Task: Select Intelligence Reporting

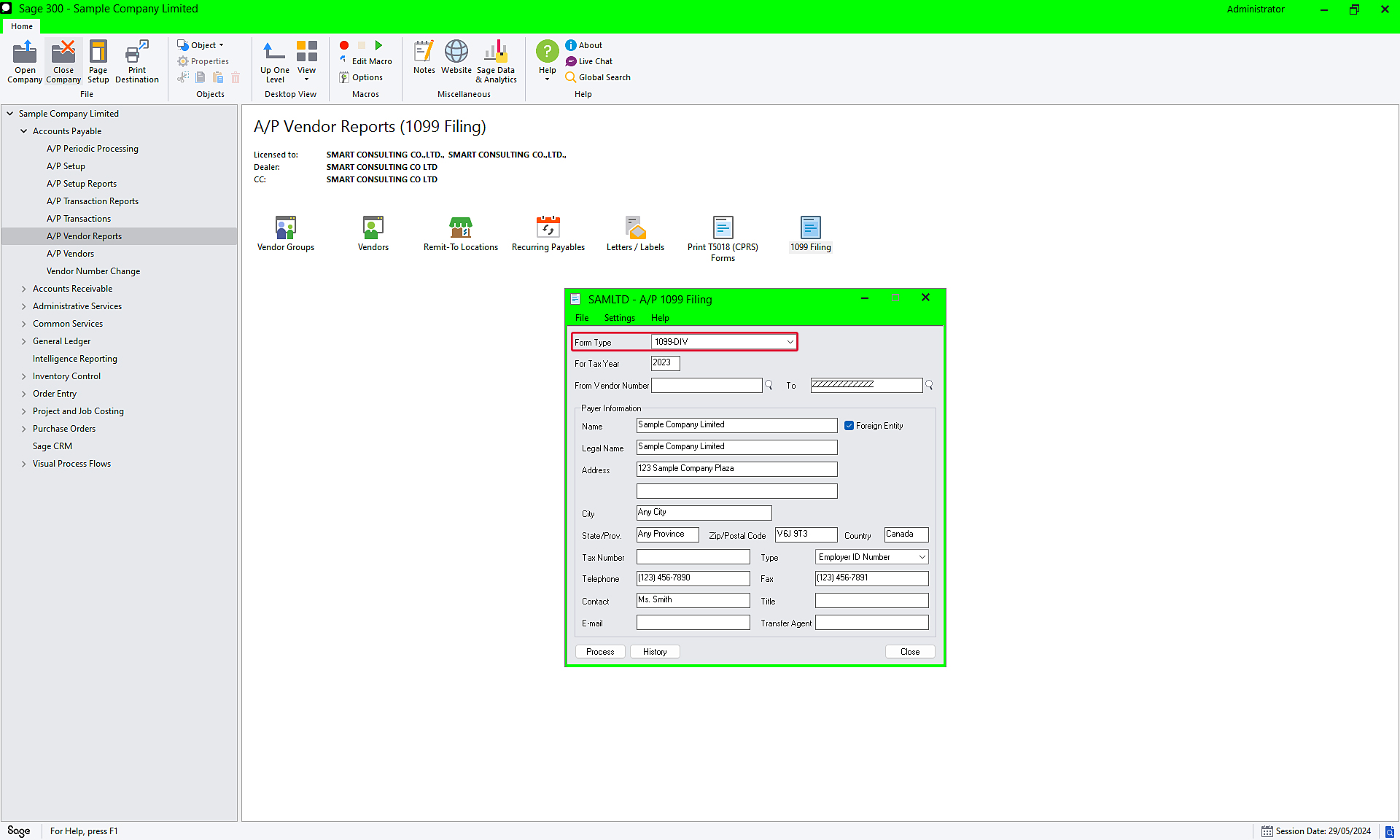Action: coord(75,359)
